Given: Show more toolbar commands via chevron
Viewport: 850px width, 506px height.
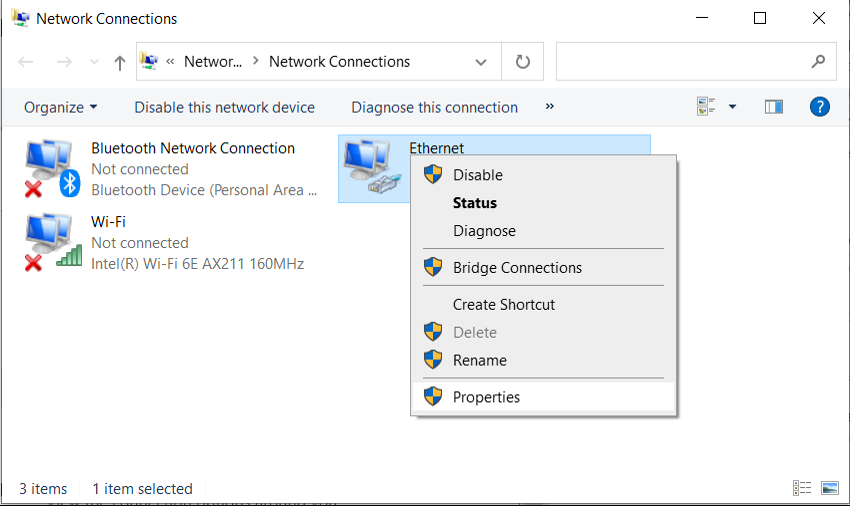Looking at the screenshot, I should 549,107.
